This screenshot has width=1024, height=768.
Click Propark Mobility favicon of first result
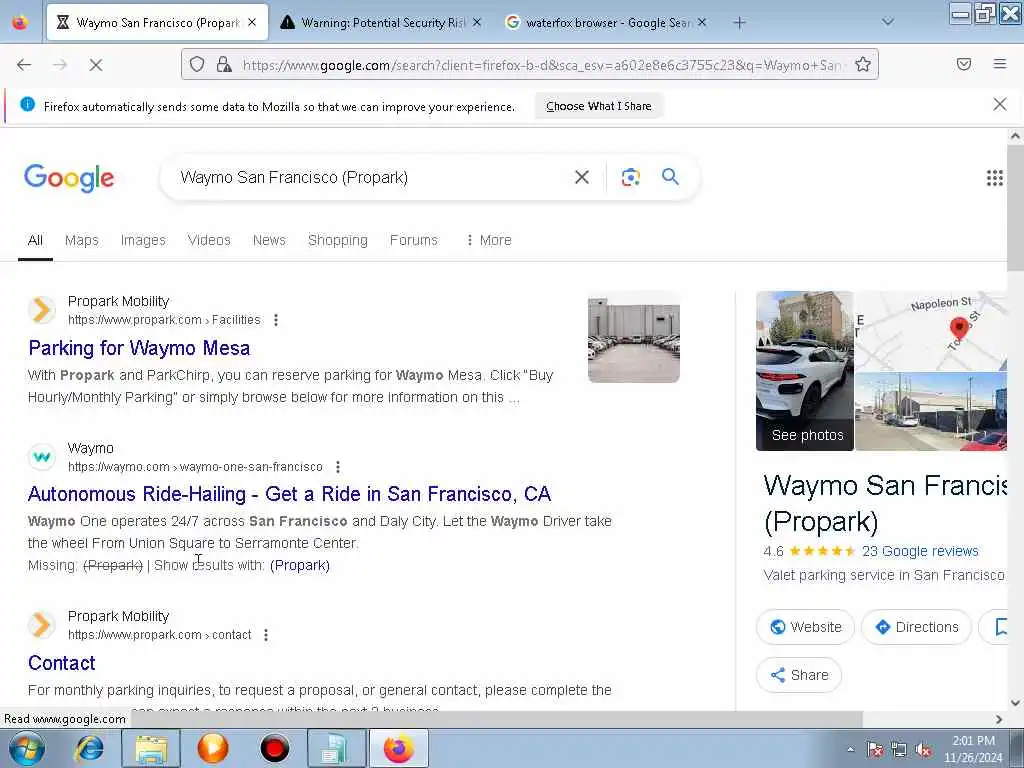click(42, 310)
